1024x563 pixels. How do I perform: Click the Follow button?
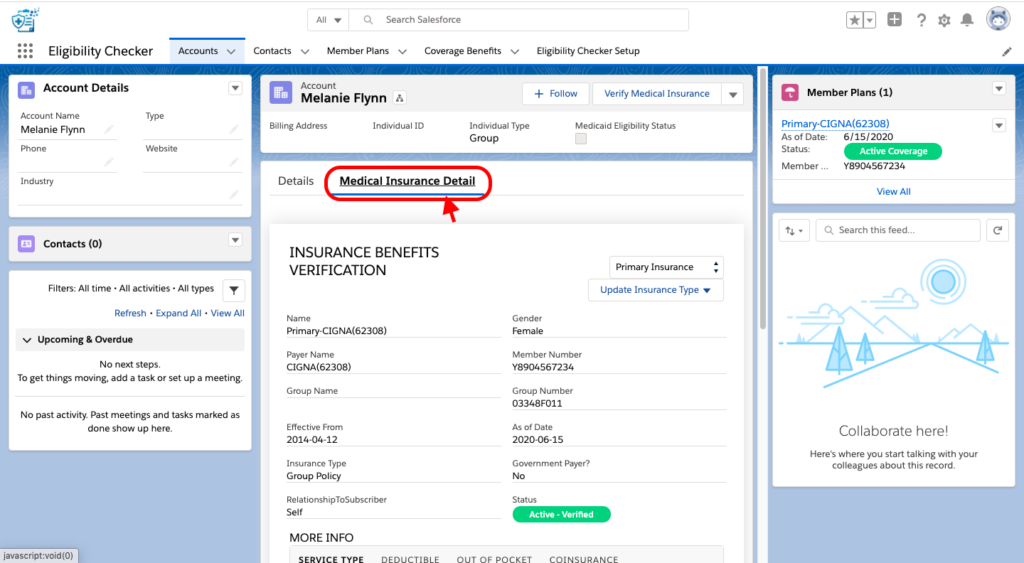[556, 94]
